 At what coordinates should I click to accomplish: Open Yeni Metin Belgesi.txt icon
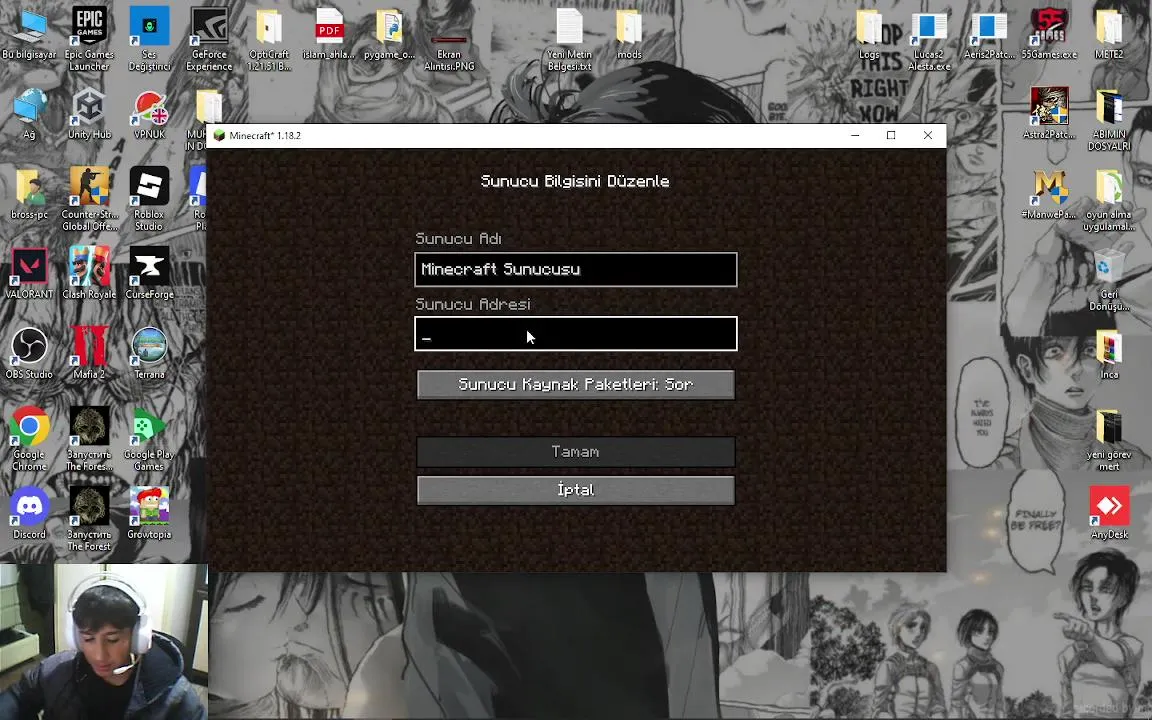(569, 39)
